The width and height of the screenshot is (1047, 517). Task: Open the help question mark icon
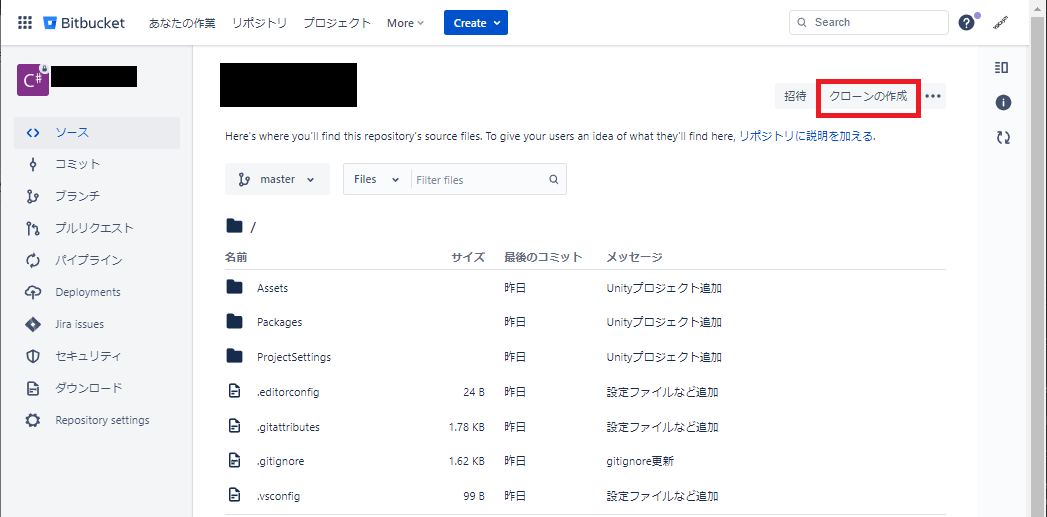966,22
